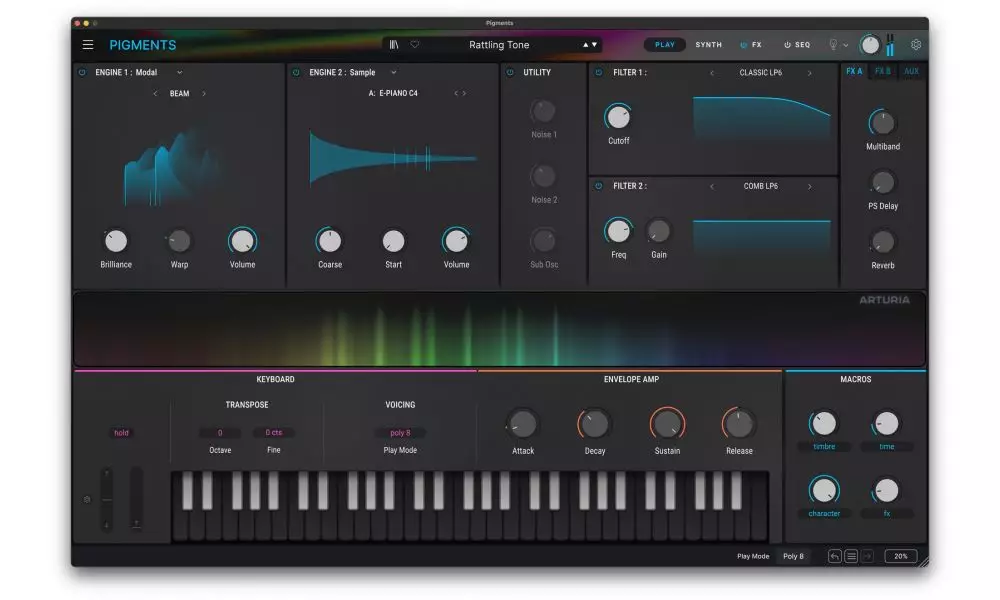Click the Fine 0 cts value
Viewport: 1000px width, 600px height.
274,432
